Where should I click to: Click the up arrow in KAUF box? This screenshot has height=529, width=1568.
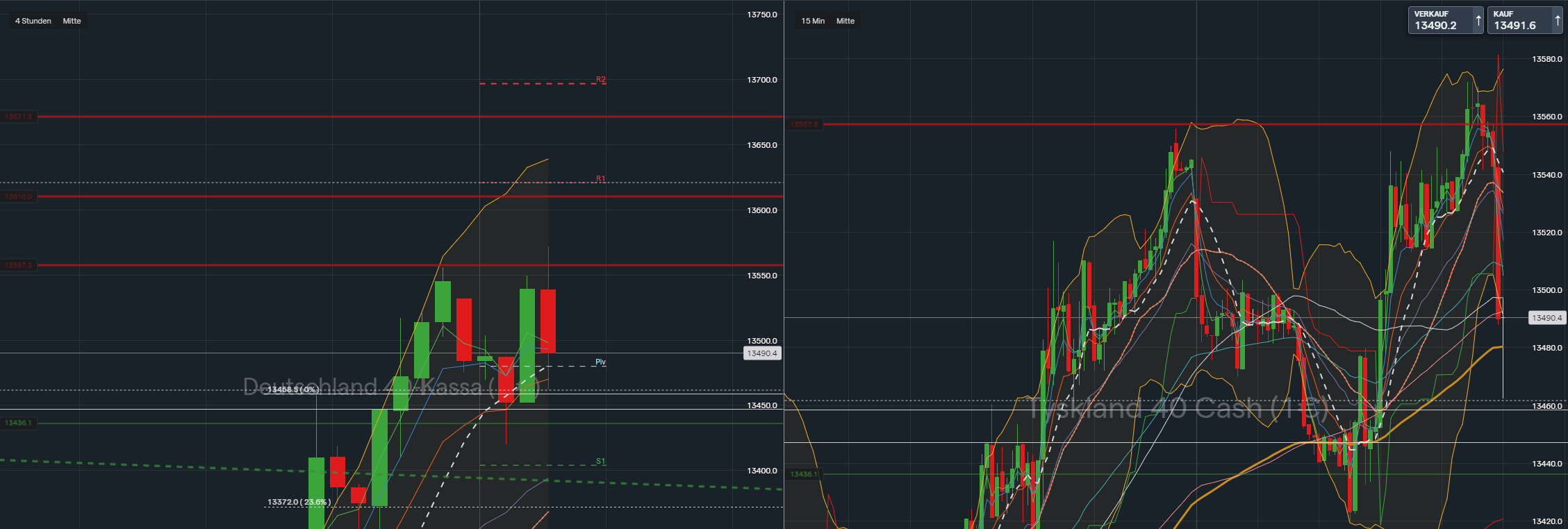coord(1558,21)
